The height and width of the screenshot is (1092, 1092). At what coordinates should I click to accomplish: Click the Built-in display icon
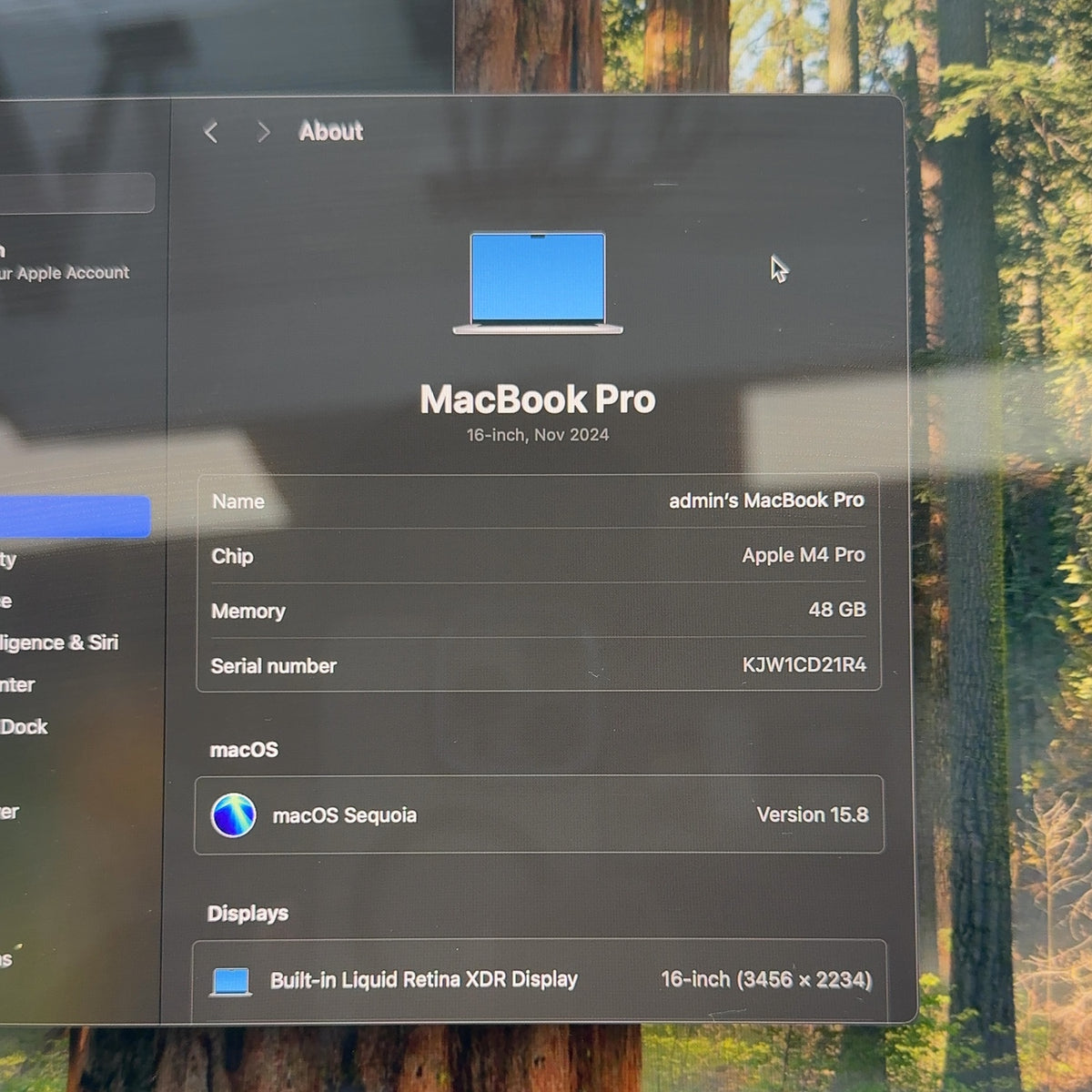click(231, 982)
